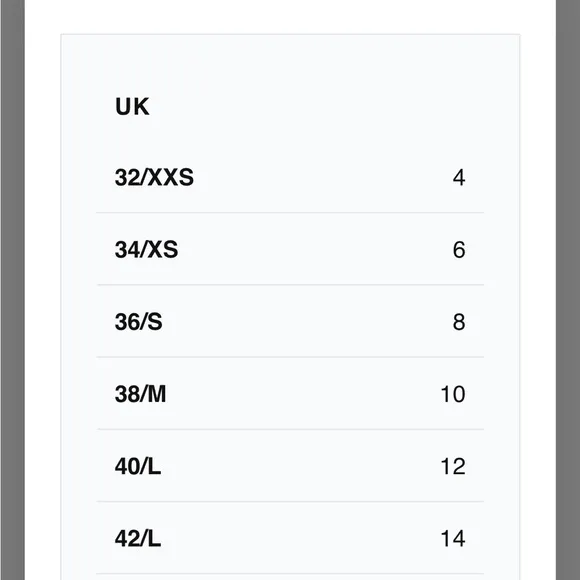The width and height of the screenshot is (580, 580).
Task: Click the 40/L label text
Action: (138, 466)
